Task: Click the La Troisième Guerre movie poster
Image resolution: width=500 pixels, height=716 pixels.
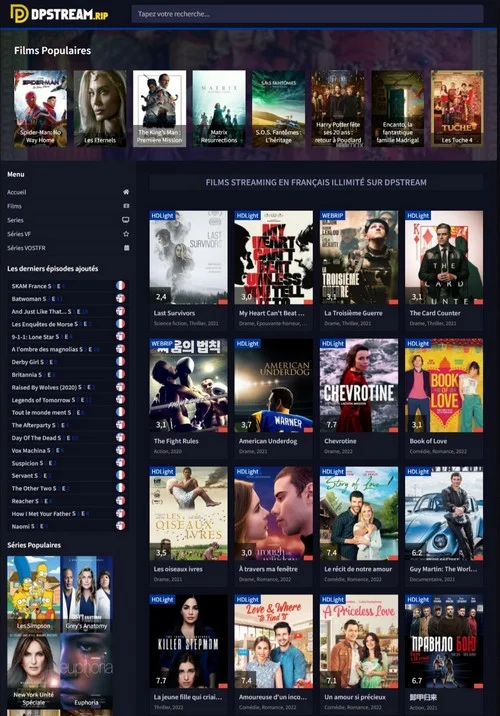Action: [x=359, y=257]
